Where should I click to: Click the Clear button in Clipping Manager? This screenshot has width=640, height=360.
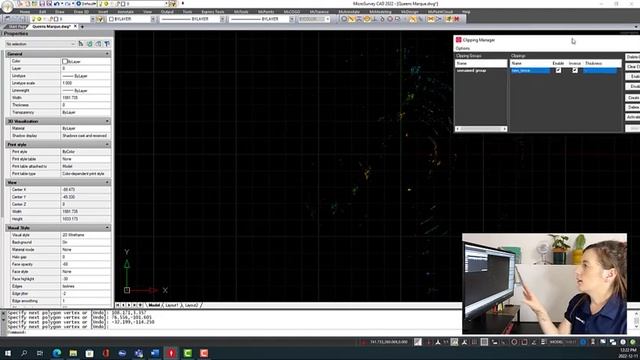click(x=633, y=67)
